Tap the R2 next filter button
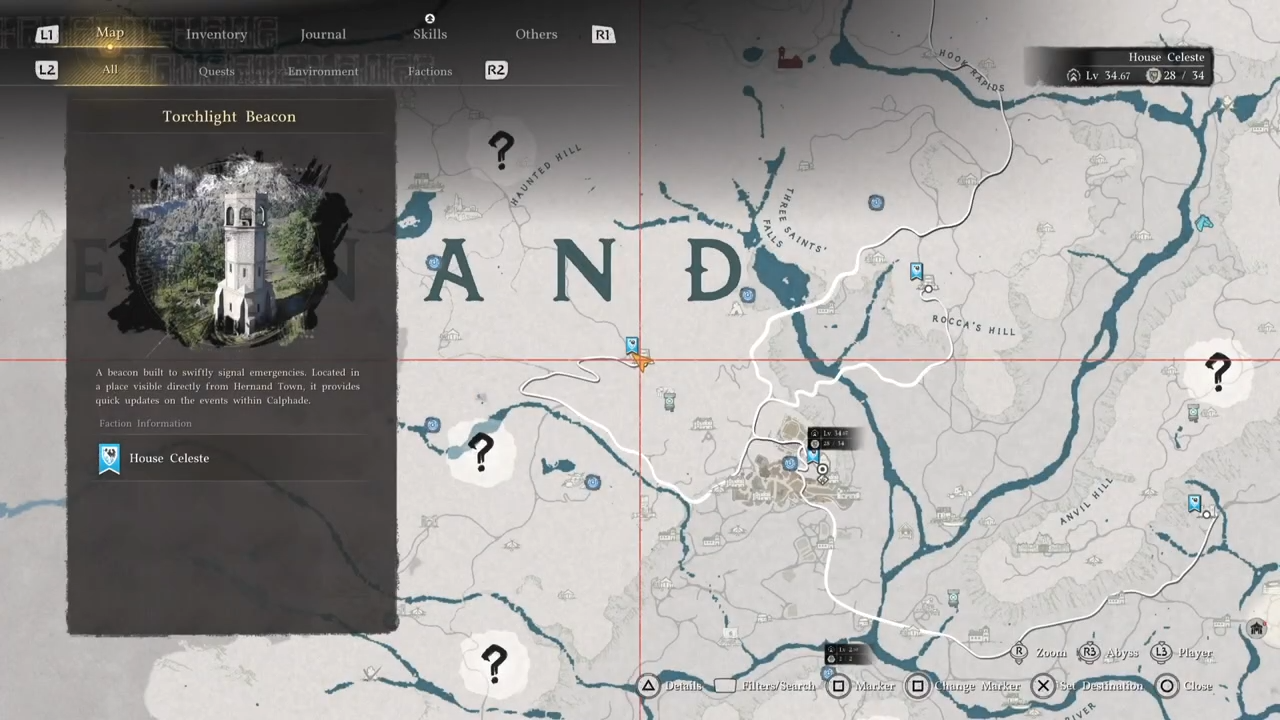The width and height of the screenshot is (1280, 720). tap(496, 70)
